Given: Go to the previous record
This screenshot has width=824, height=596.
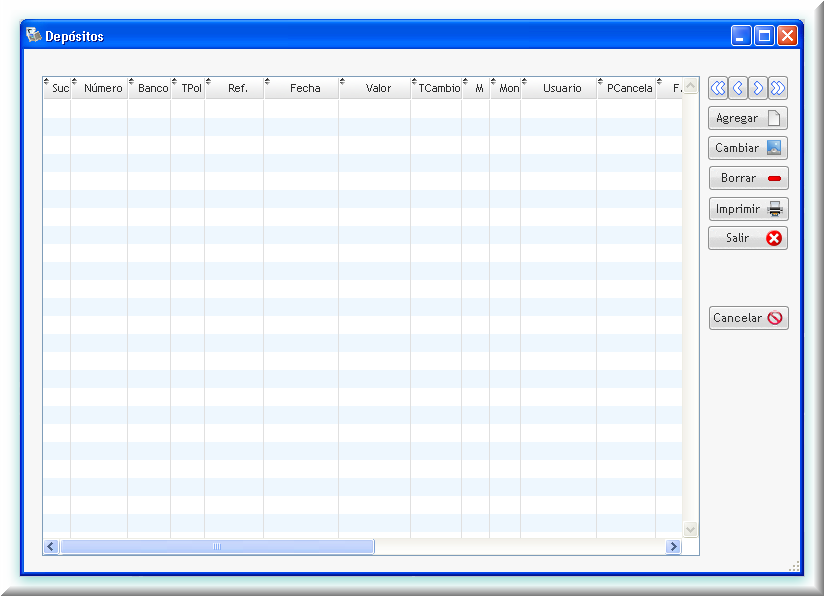Looking at the screenshot, I should (738, 88).
